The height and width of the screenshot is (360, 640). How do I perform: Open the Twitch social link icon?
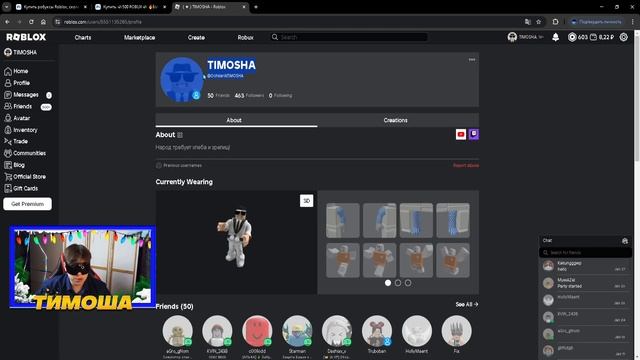(474, 134)
